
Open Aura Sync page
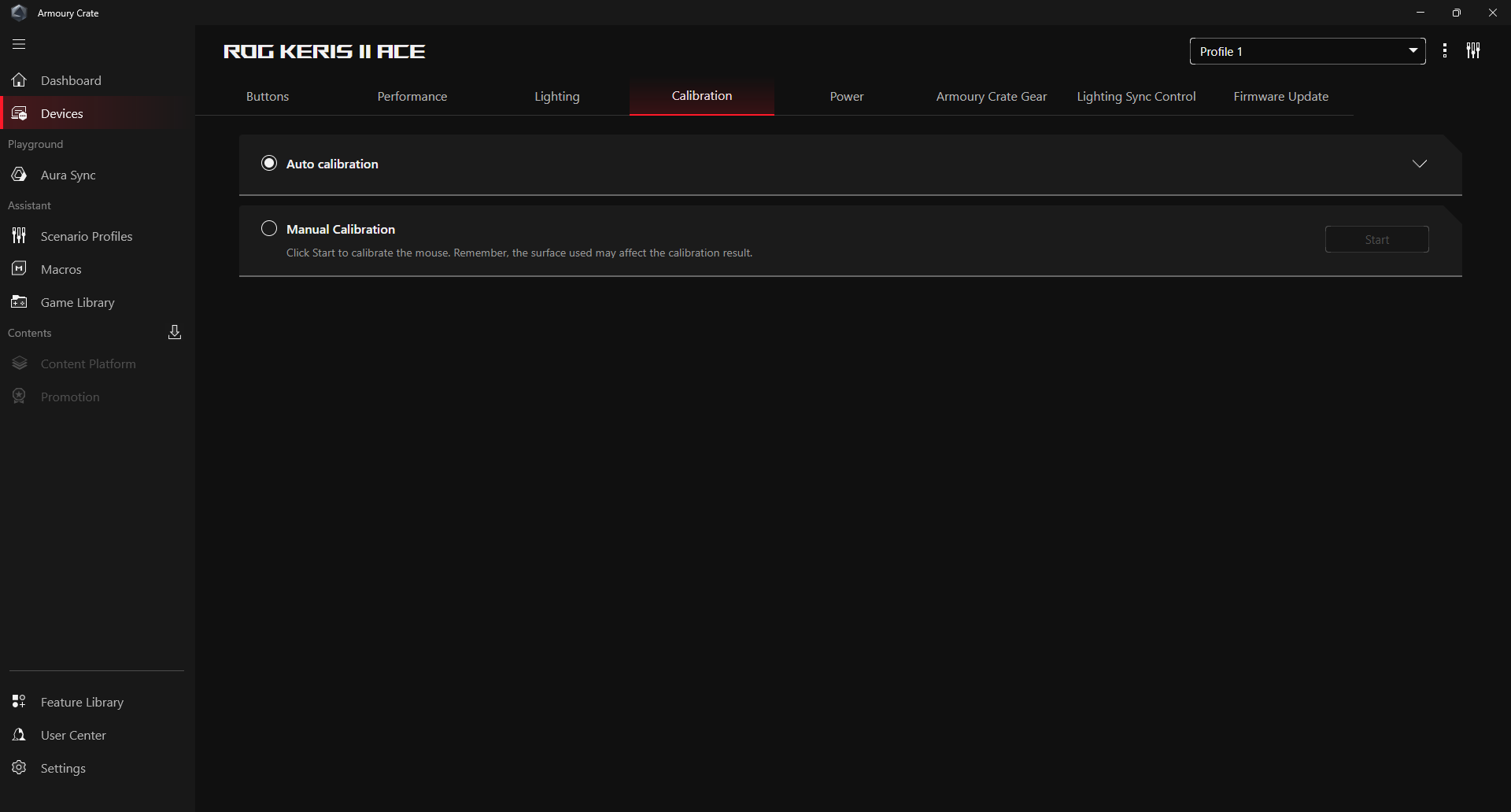98,175
